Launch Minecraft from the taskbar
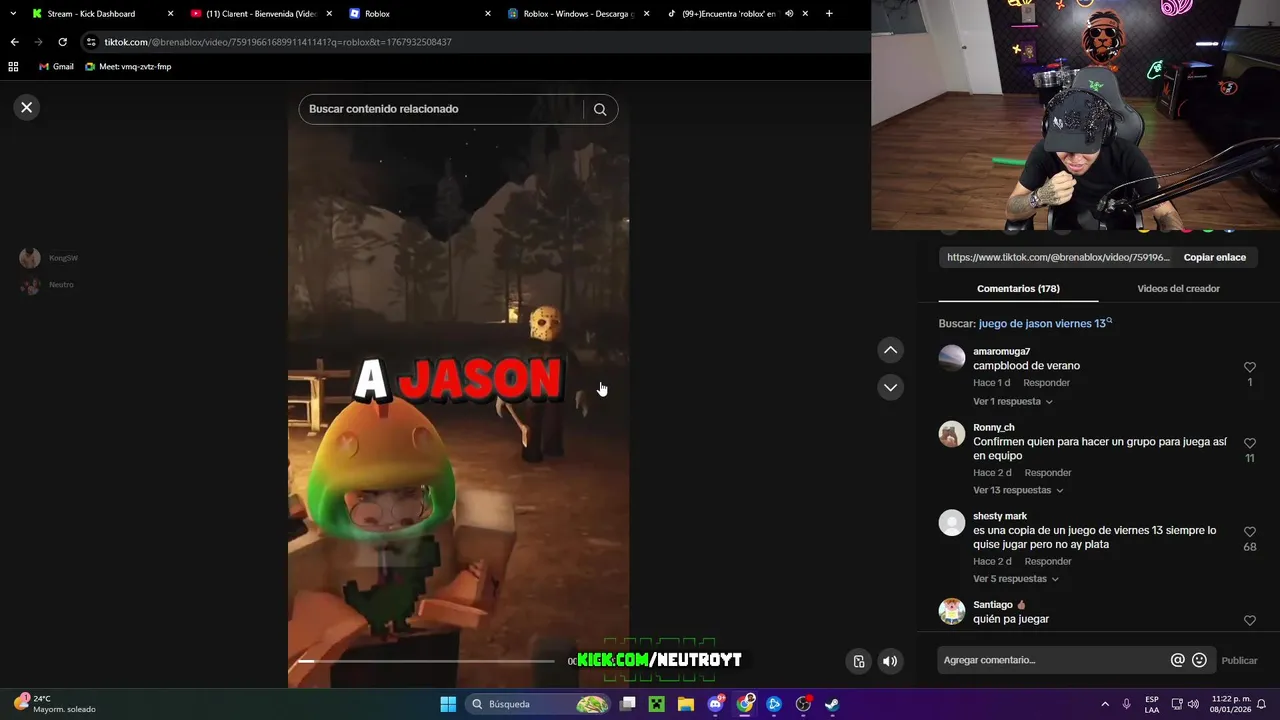This screenshot has height=720, width=1280. pos(656,704)
